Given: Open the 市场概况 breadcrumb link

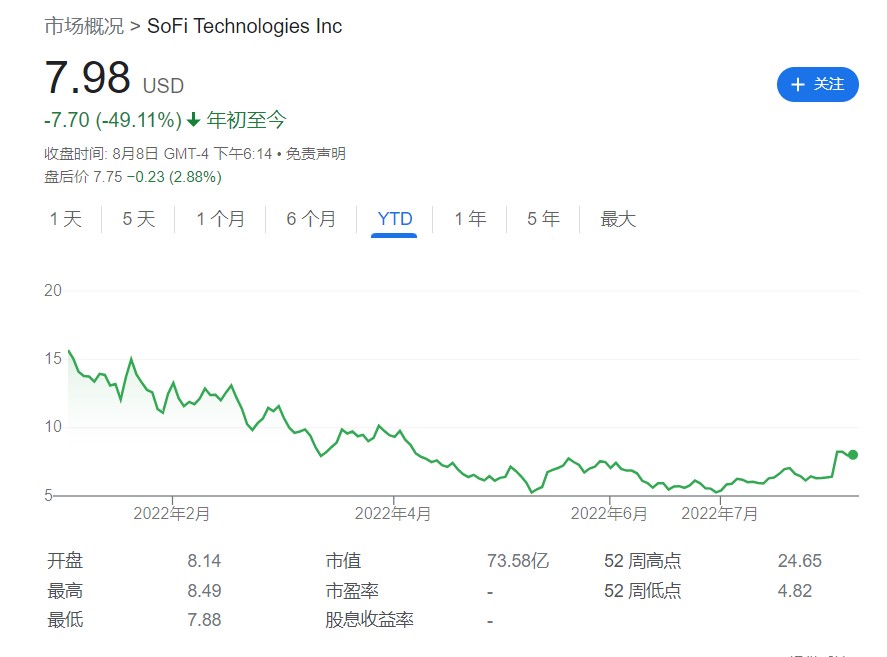Looking at the screenshot, I should pos(84,26).
